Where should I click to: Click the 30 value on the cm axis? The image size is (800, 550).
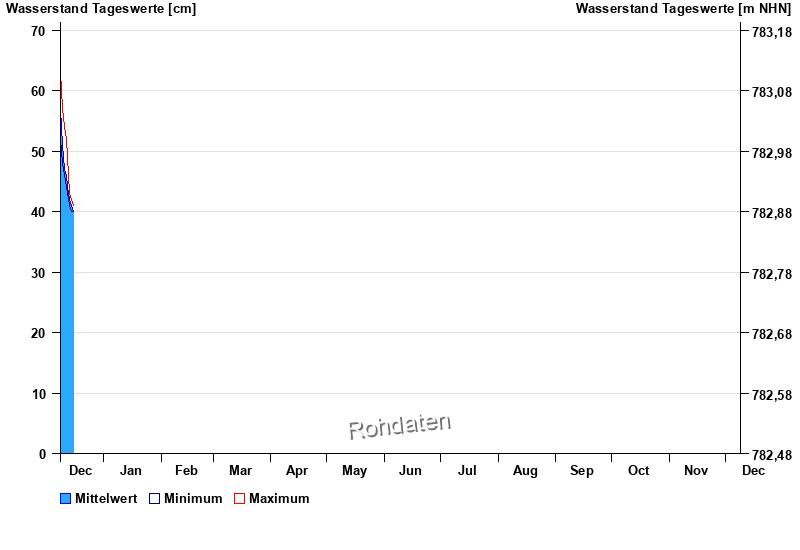click(x=38, y=273)
